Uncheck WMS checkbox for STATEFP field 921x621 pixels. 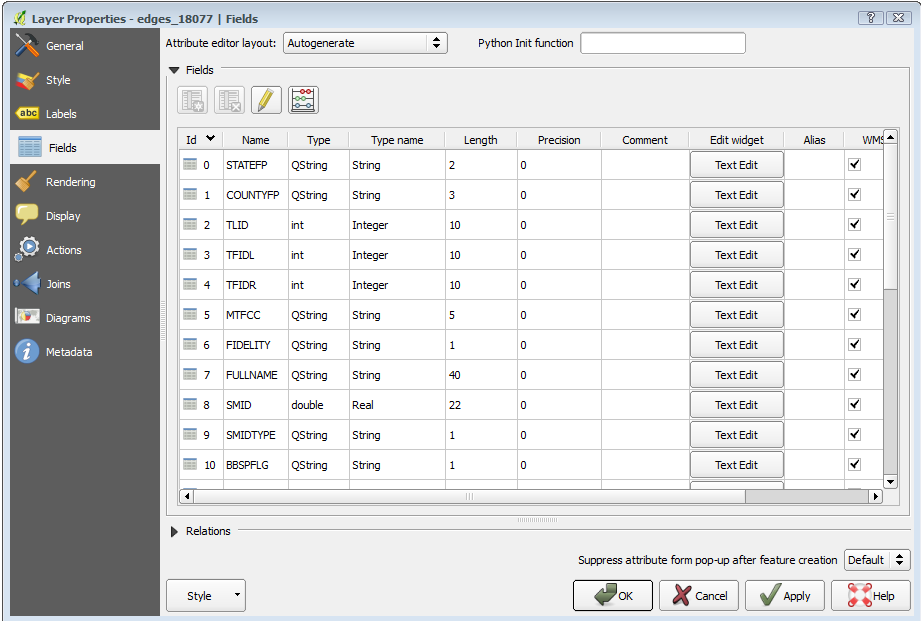click(x=854, y=165)
